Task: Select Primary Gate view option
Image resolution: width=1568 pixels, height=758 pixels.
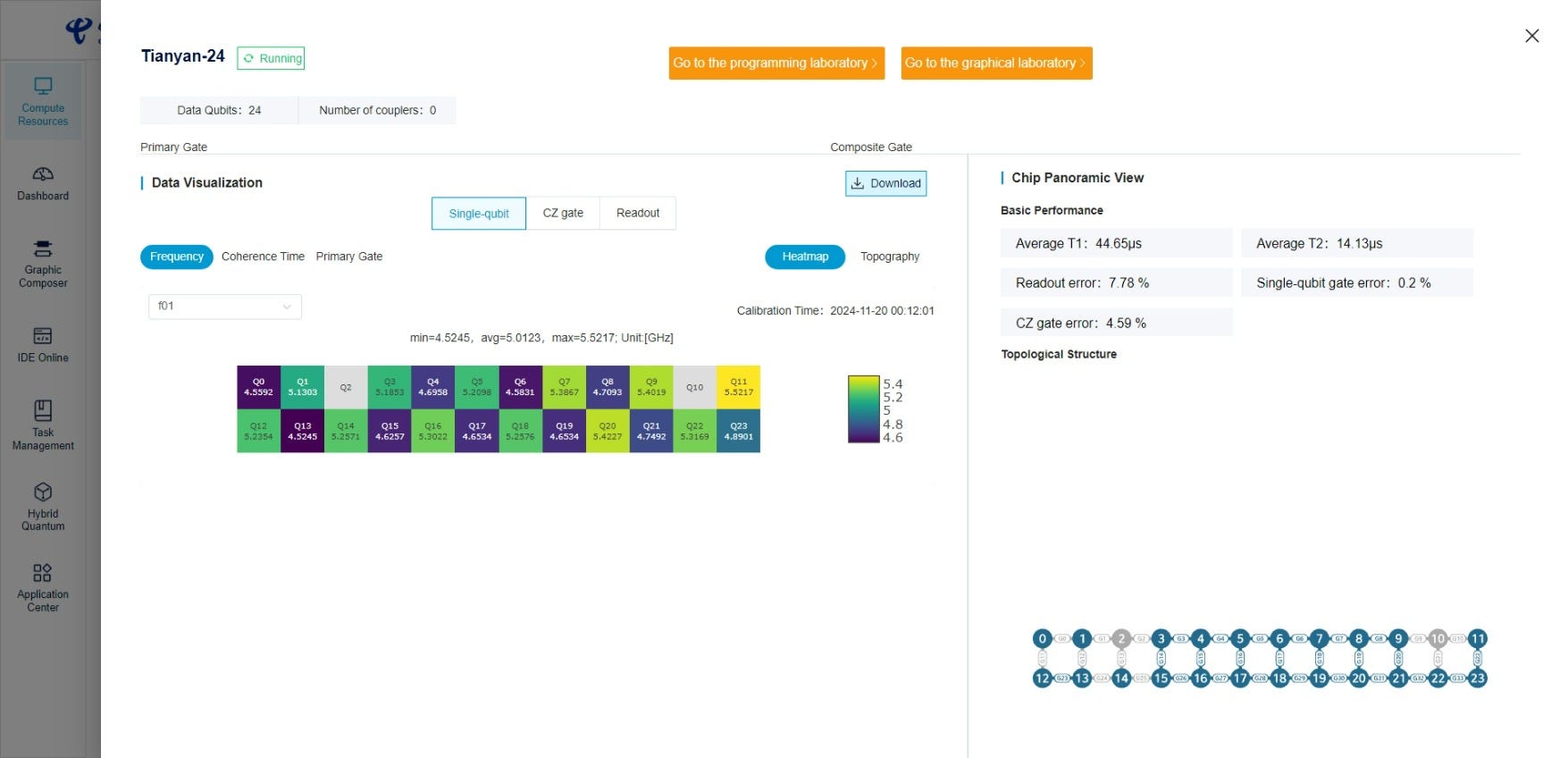Action: coord(349,257)
